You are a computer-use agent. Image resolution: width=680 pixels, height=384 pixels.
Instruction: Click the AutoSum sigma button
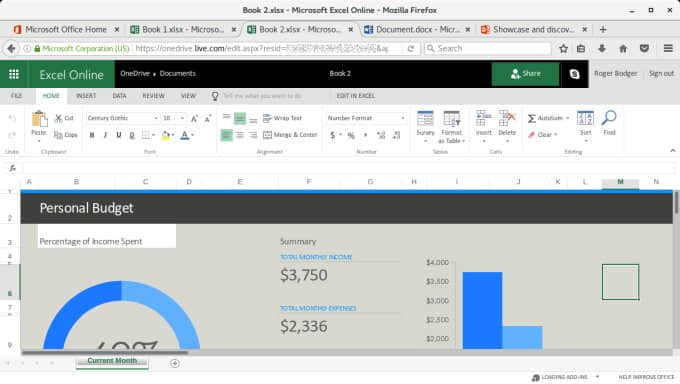tap(532, 118)
